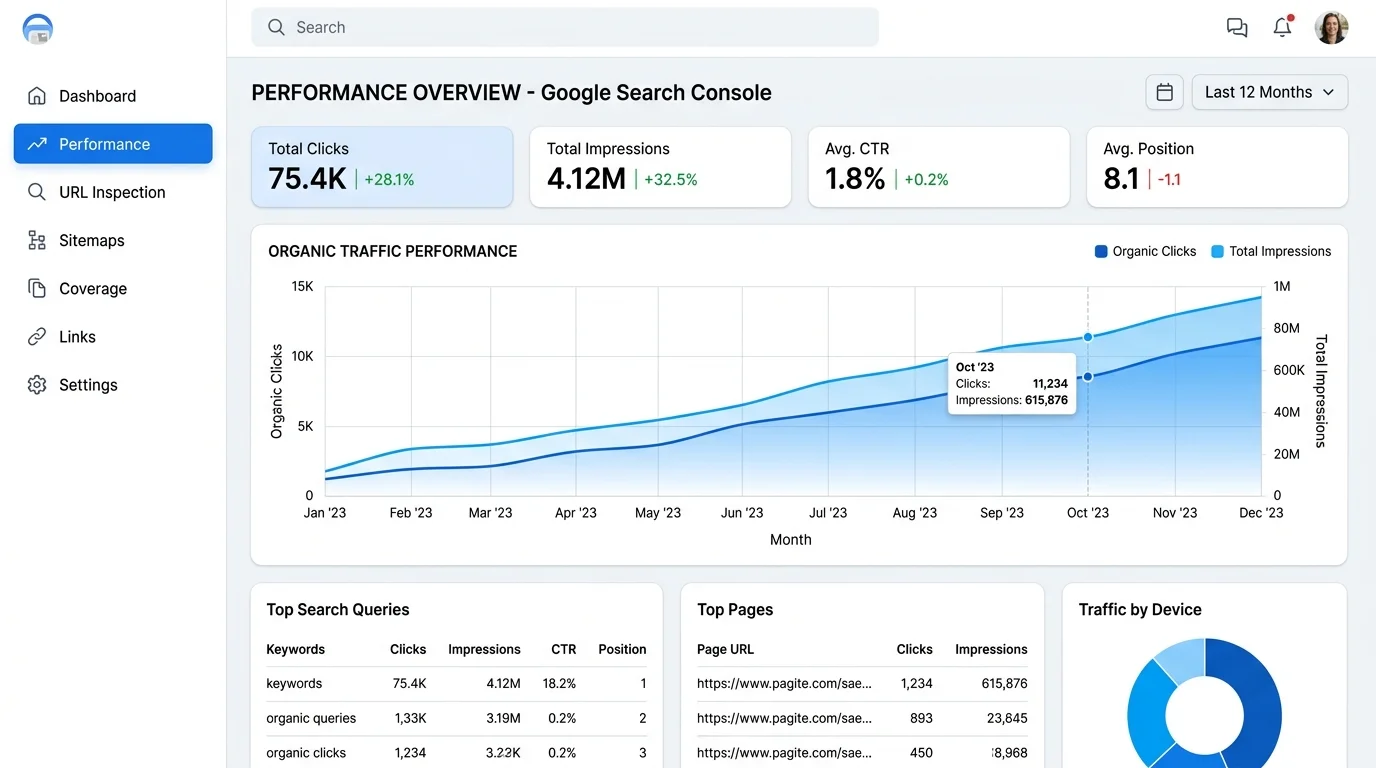Image resolution: width=1376 pixels, height=768 pixels.
Task: Click the Oct '23 clicks data point
Action: click(1088, 377)
